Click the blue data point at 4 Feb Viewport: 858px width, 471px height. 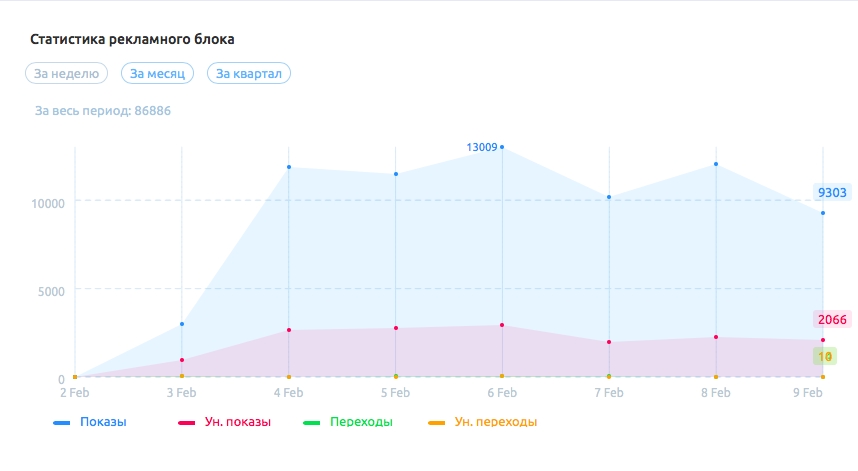(289, 167)
